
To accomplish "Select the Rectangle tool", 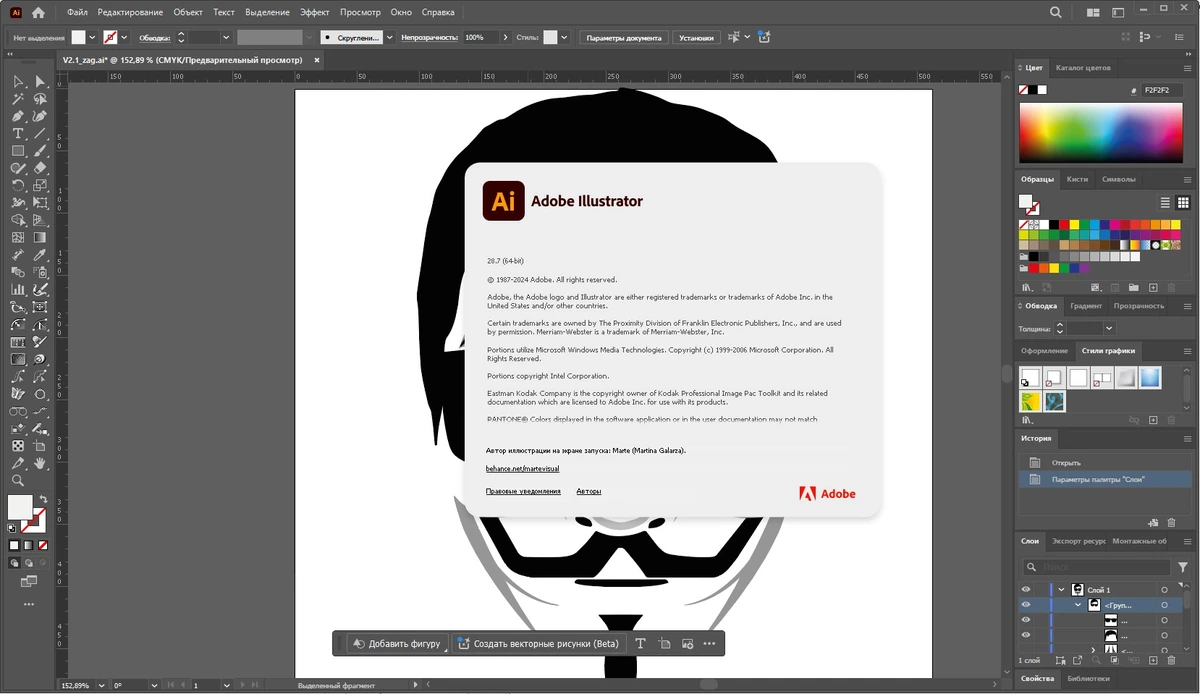I will [18, 151].
